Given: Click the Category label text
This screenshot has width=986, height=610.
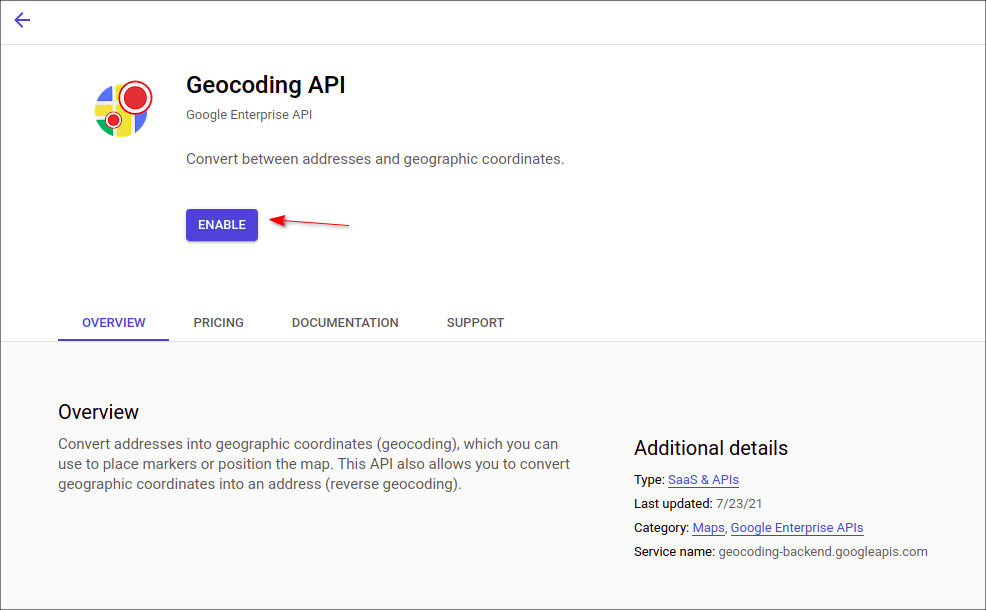Looking at the screenshot, I should tap(662, 528).
